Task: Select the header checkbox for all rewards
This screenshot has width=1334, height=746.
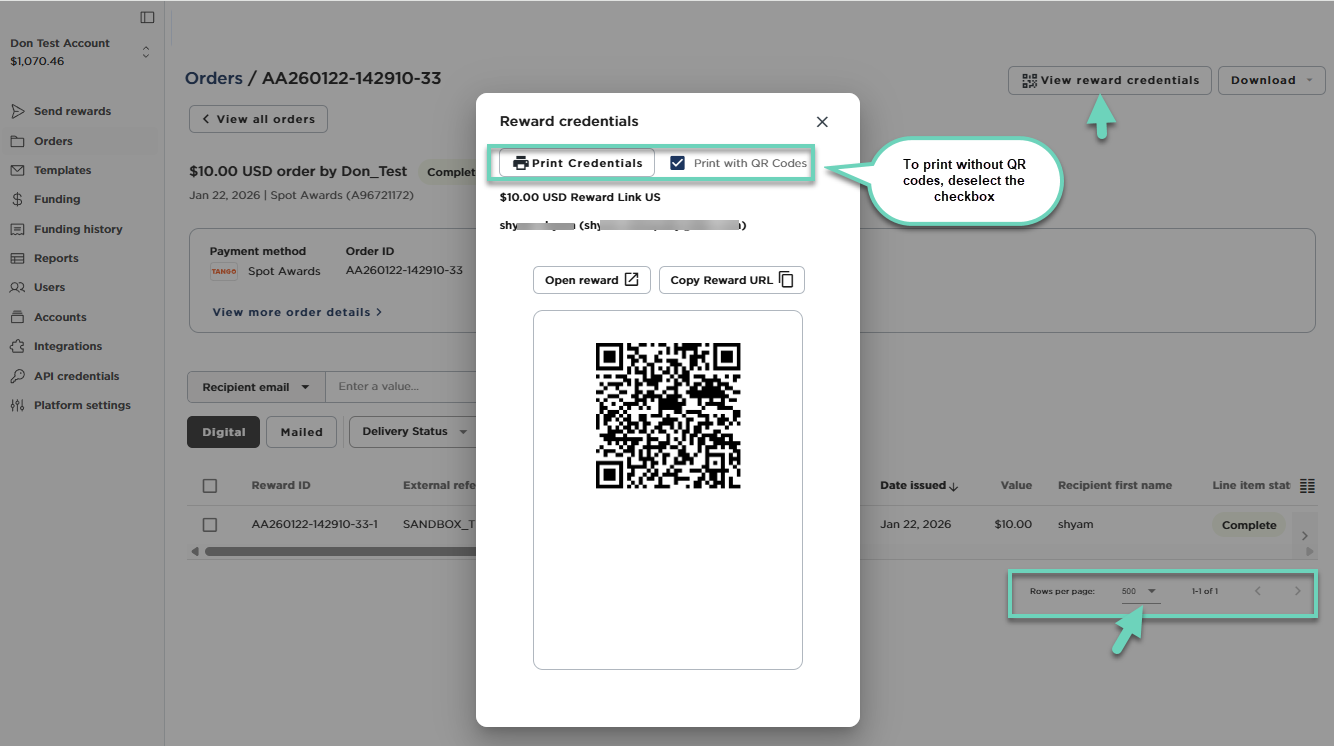Action: click(210, 486)
